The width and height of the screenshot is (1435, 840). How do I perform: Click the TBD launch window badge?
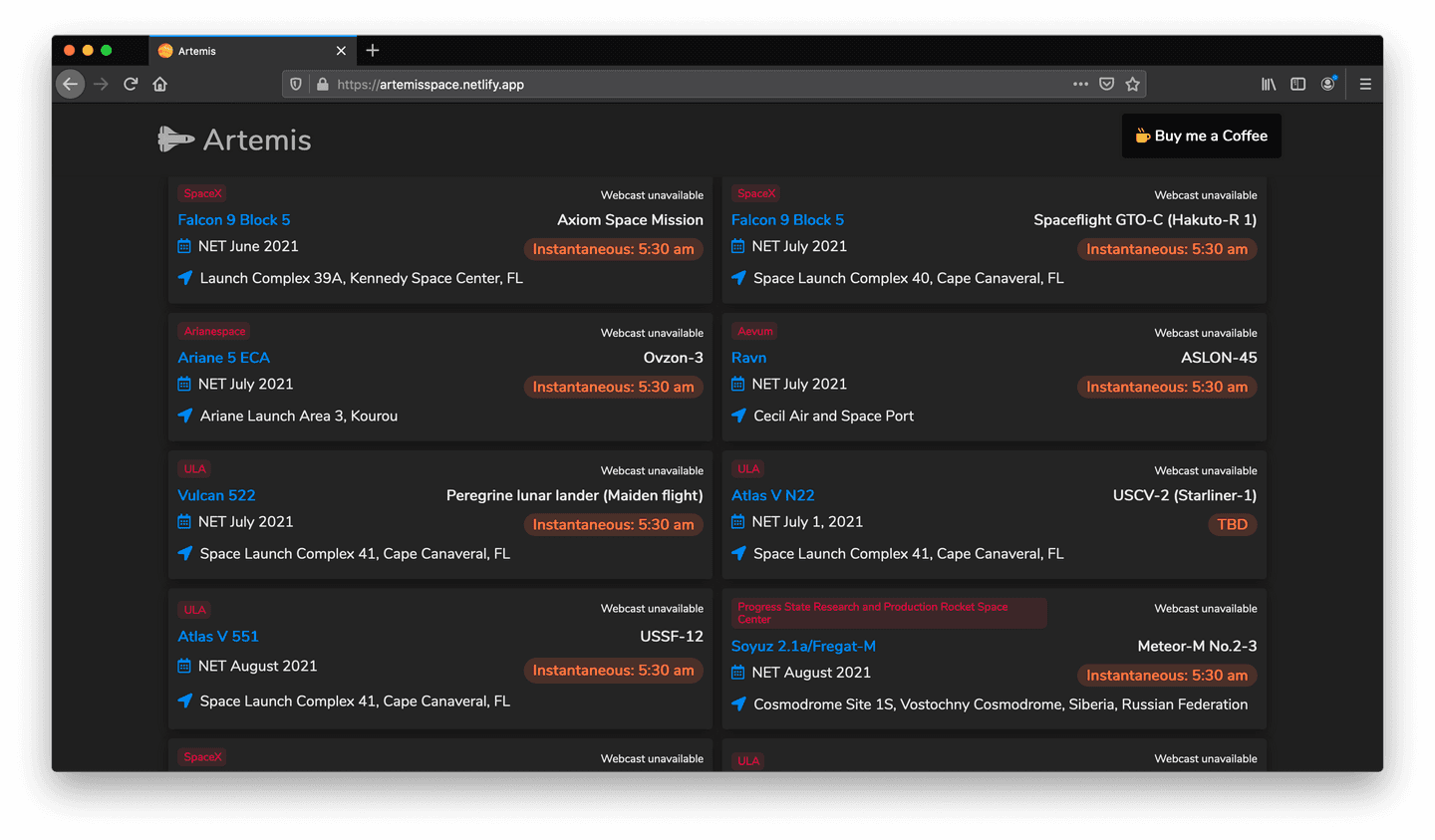point(1232,525)
